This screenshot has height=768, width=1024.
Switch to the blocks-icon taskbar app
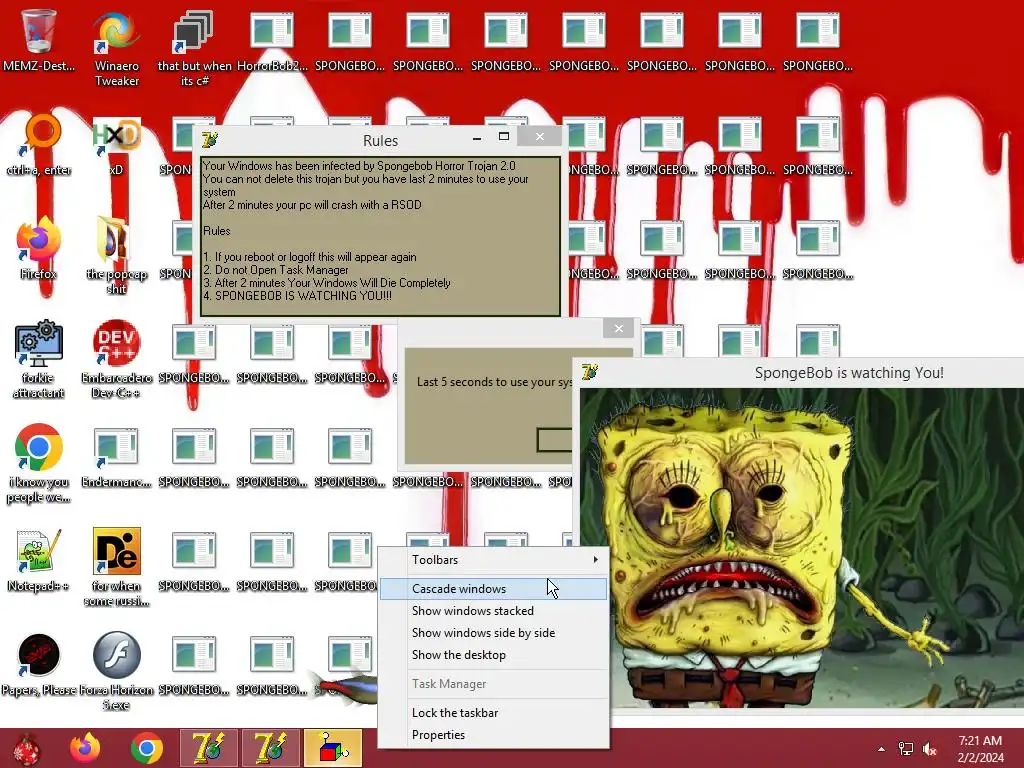[x=332, y=748]
